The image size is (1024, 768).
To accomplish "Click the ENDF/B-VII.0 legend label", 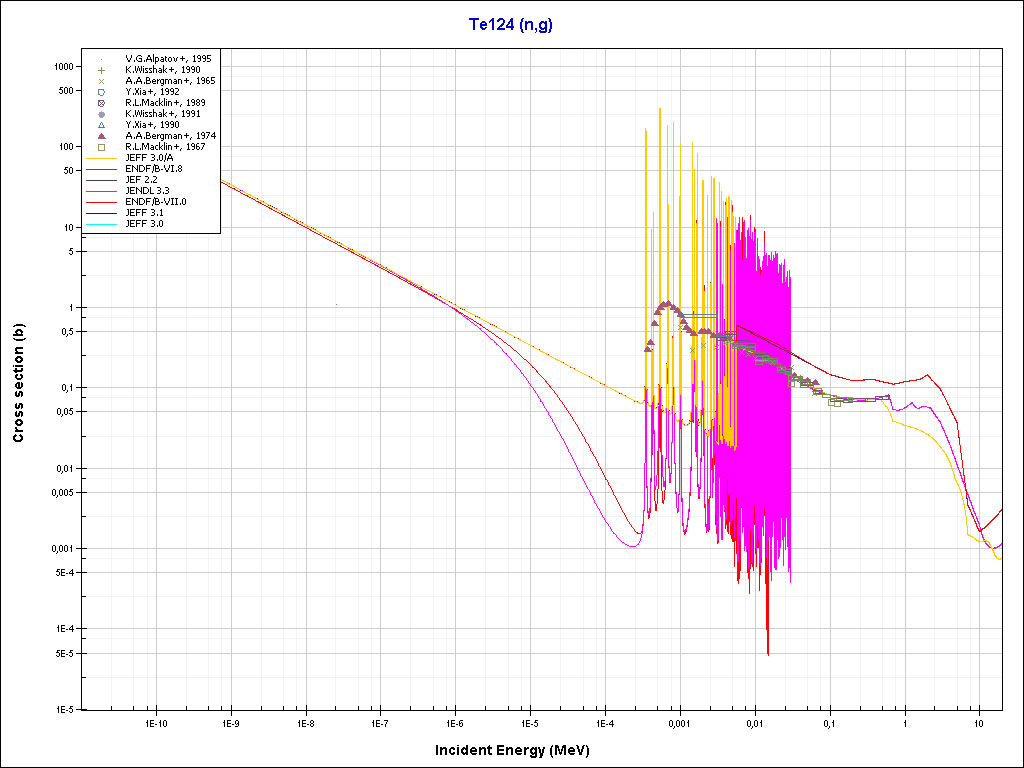I will pyautogui.click(x=155, y=202).
